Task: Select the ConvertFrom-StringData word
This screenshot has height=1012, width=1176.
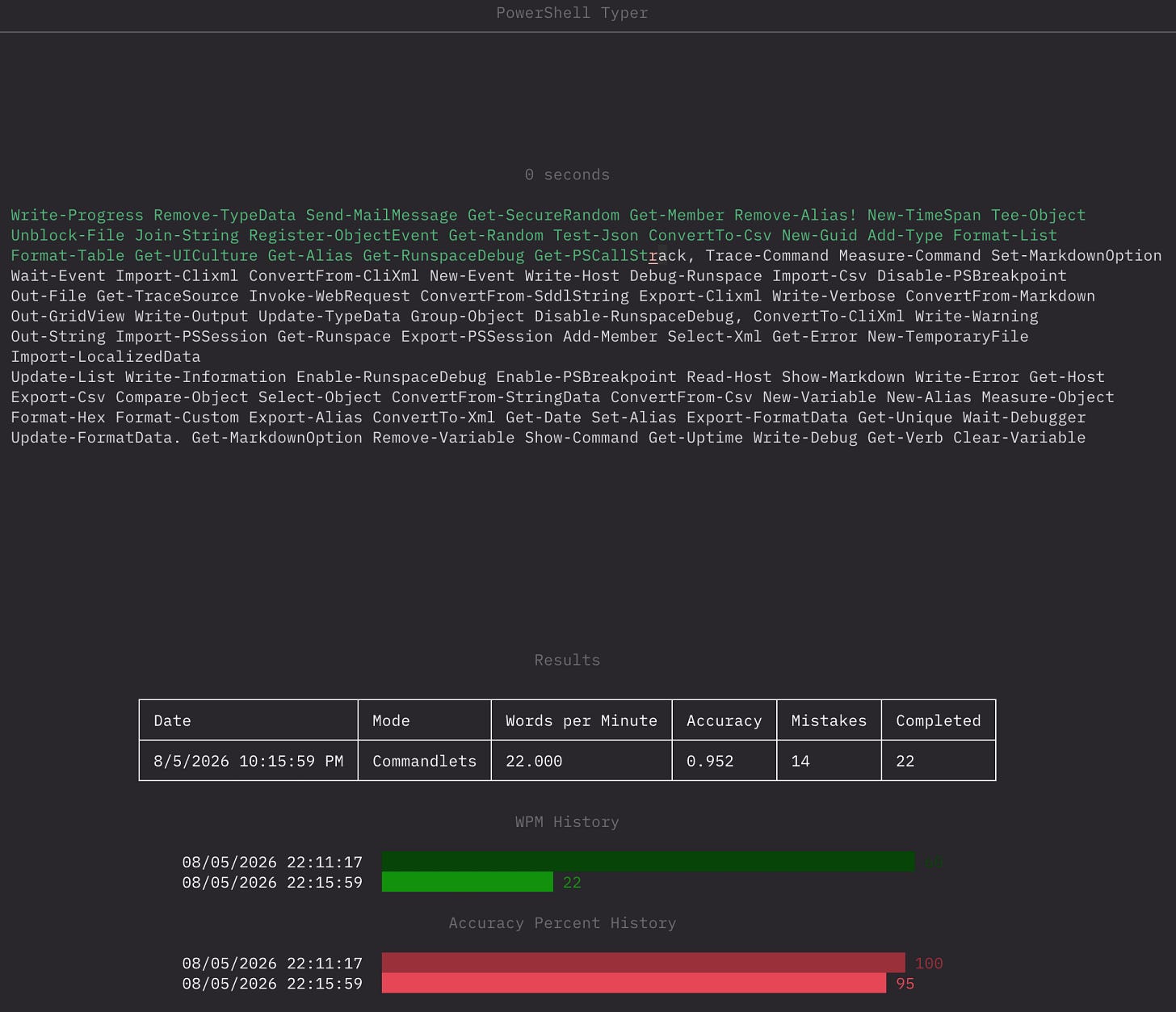Action: [x=496, y=397]
